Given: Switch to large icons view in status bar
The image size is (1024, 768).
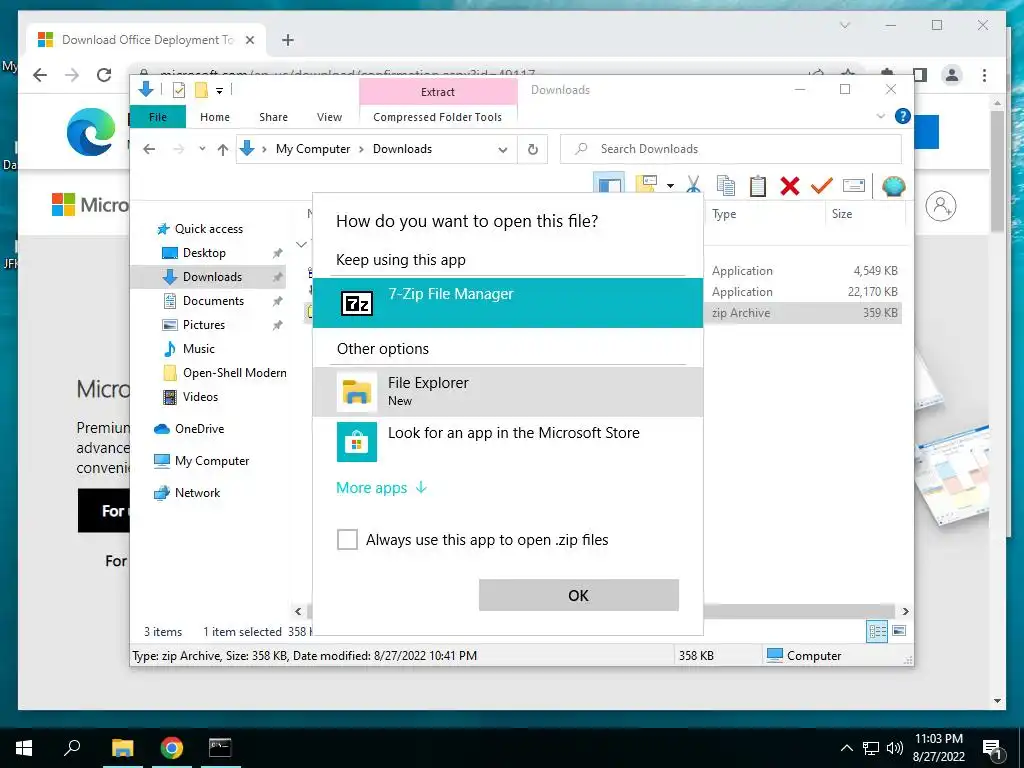Looking at the screenshot, I should (899, 631).
